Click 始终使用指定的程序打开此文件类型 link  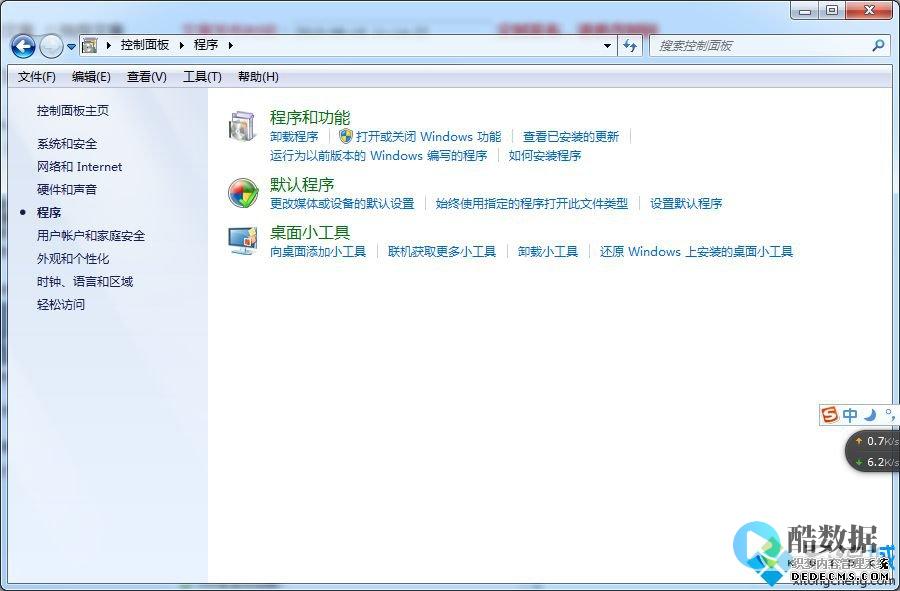point(532,204)
